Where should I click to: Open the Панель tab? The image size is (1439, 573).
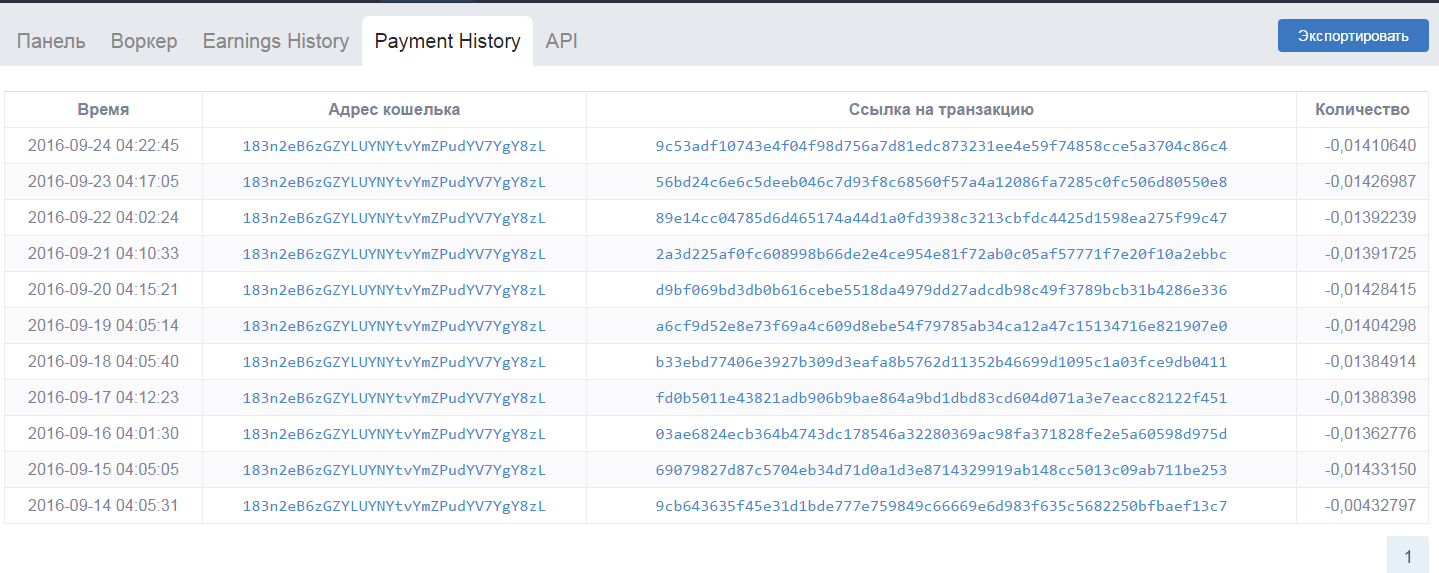point(51,41)
